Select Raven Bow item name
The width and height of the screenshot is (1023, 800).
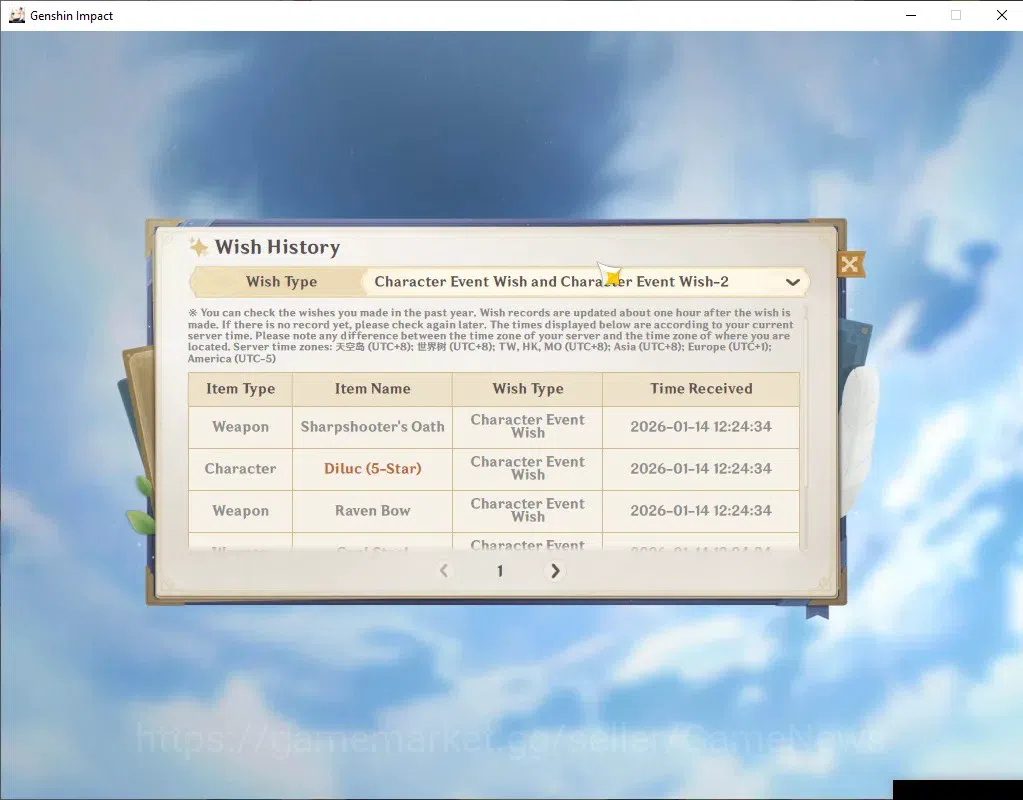pos(373,510)
